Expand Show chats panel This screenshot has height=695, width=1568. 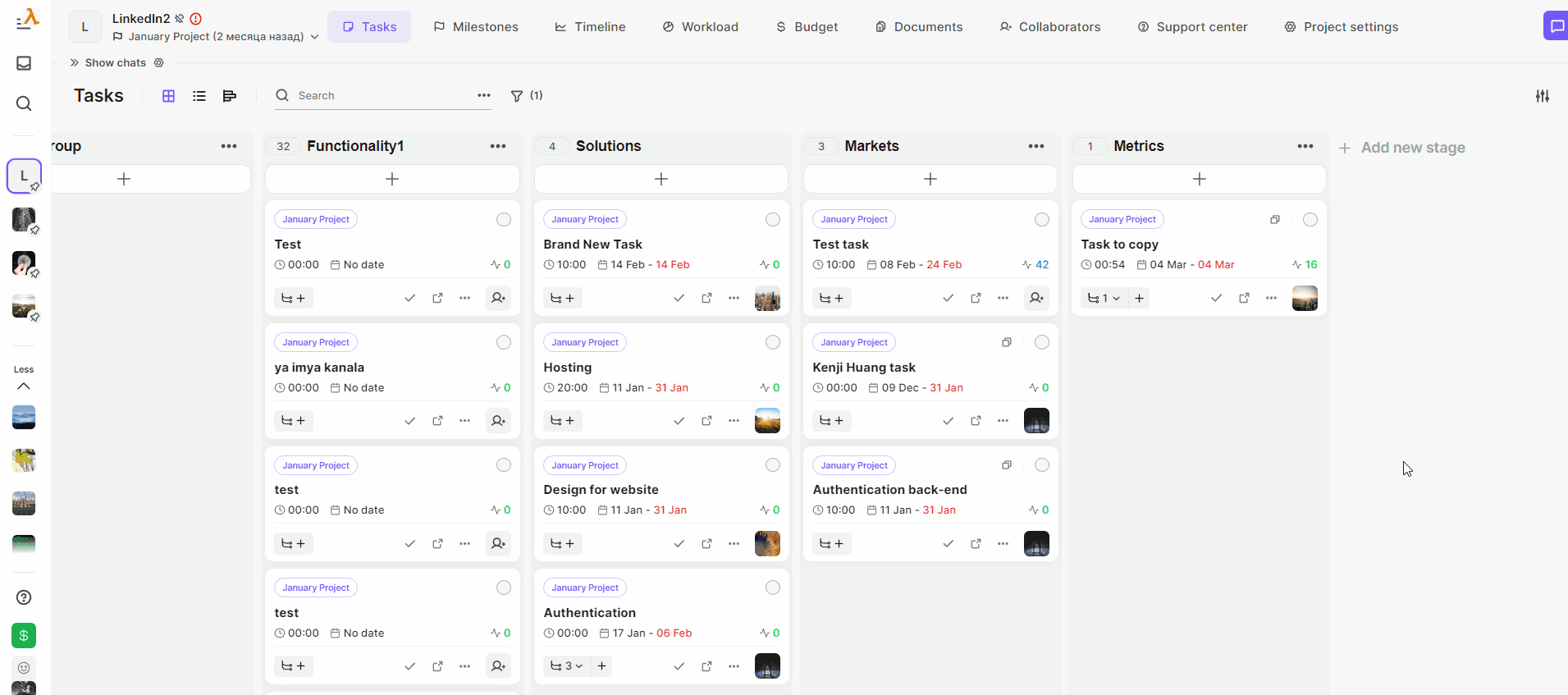(x=107, y=63)
